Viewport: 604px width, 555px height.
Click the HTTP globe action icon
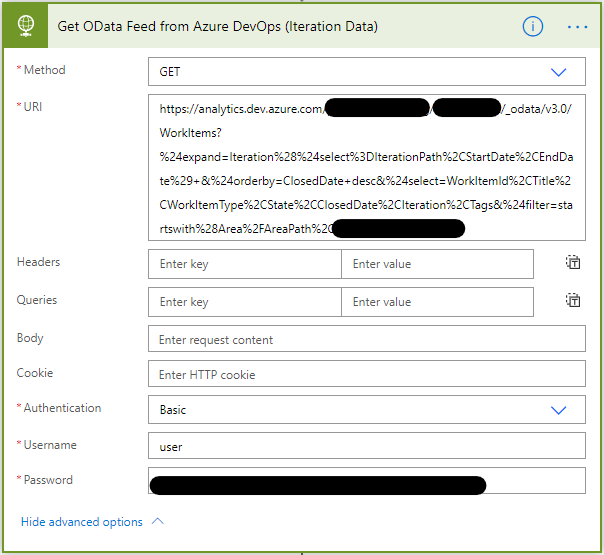(x=25, y=26)
